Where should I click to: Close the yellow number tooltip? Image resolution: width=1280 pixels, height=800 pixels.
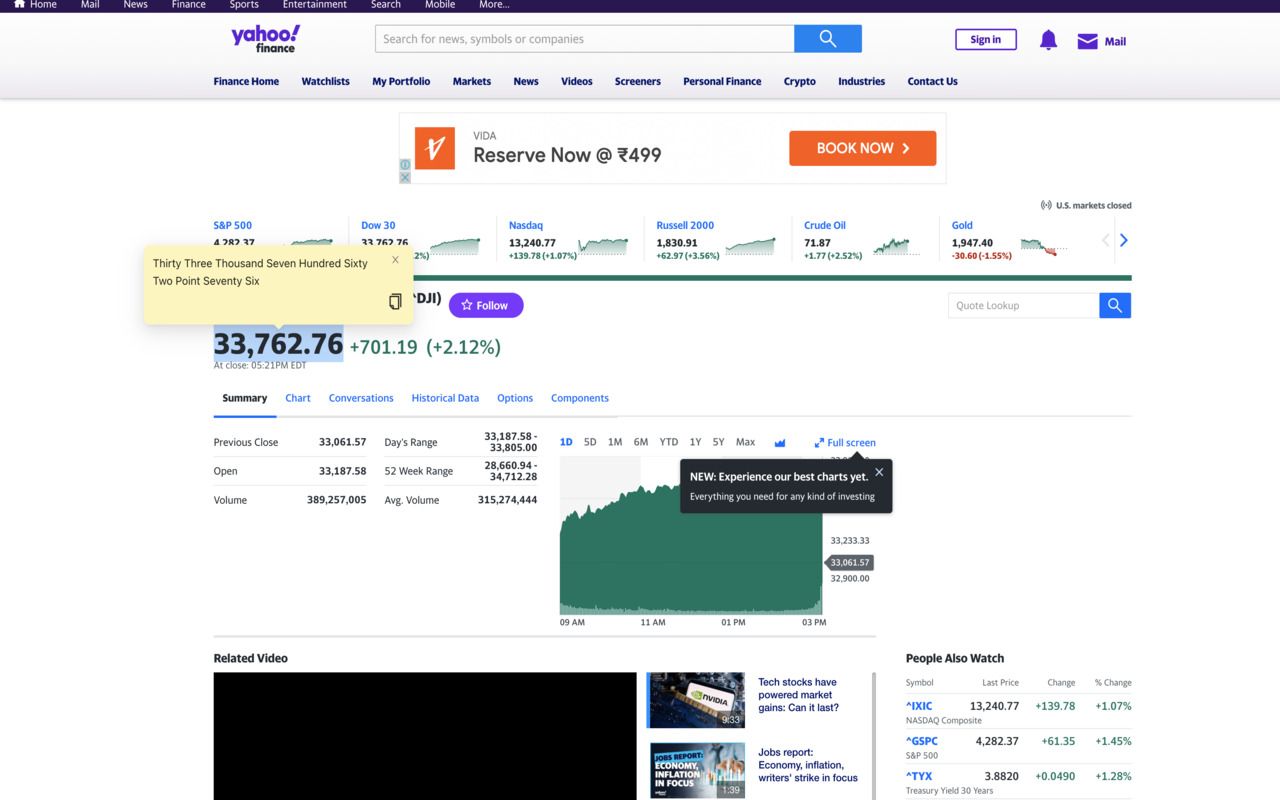[395, 260]
